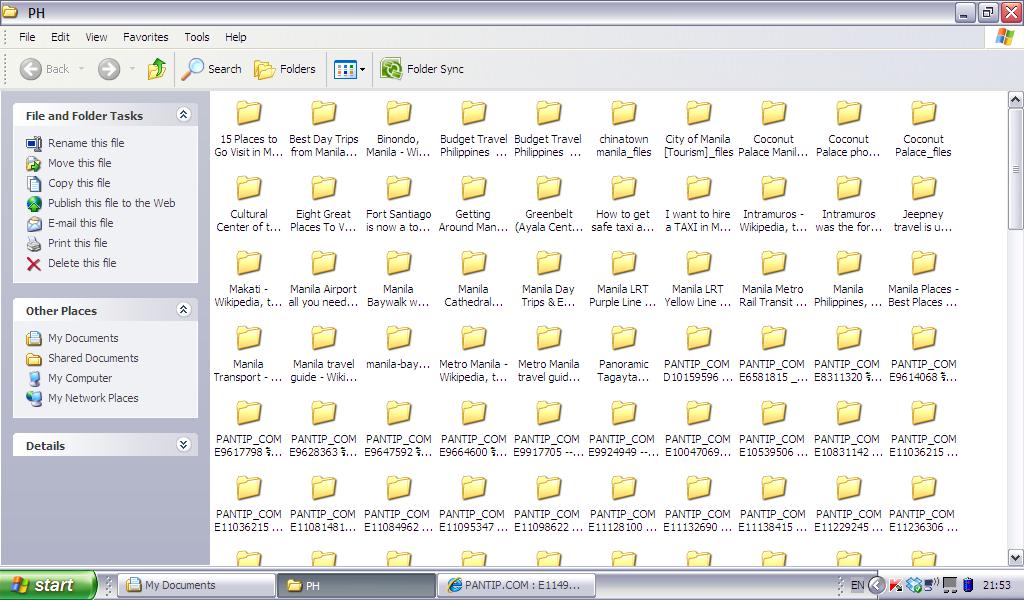Click the Windows Start button
1024x600 pixels.
click(48, 585)
